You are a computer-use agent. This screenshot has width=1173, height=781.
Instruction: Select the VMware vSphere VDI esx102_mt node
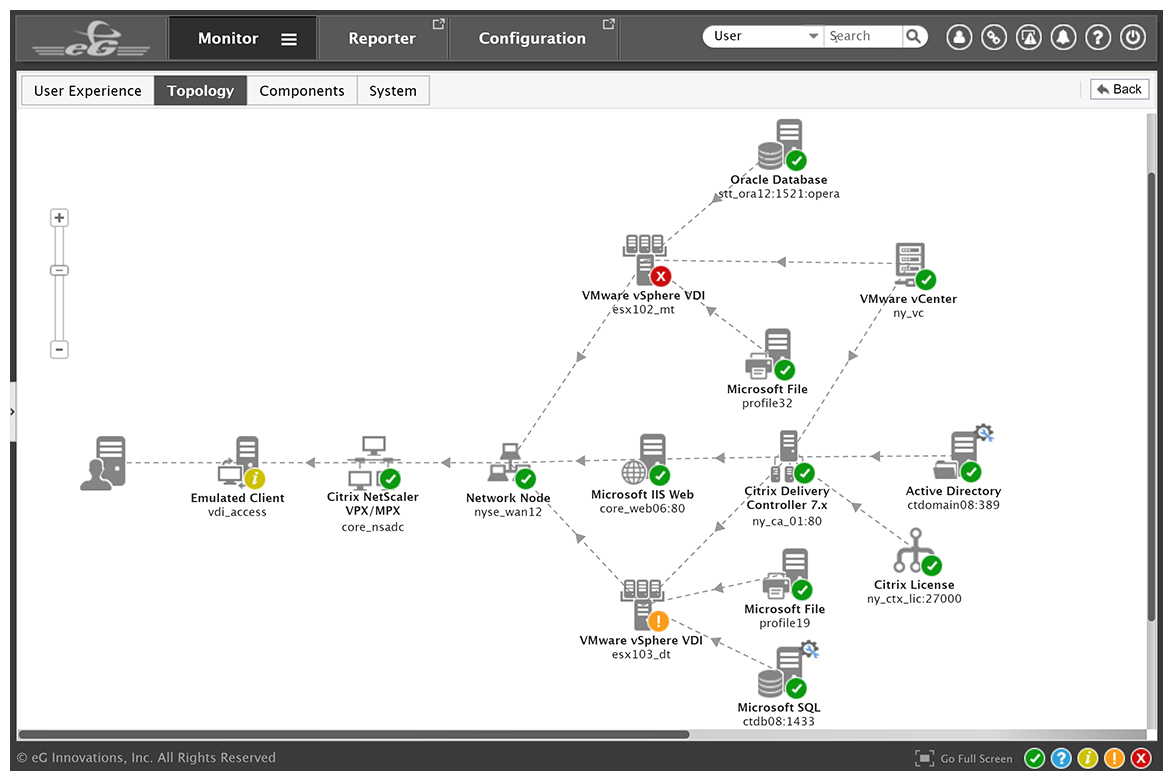tap(646, 260)
